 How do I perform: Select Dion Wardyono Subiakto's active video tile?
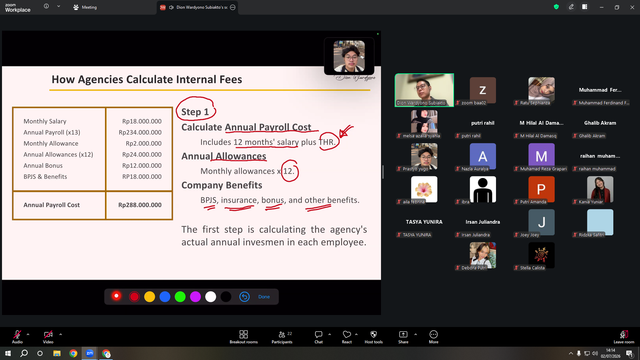pos(424,90)
